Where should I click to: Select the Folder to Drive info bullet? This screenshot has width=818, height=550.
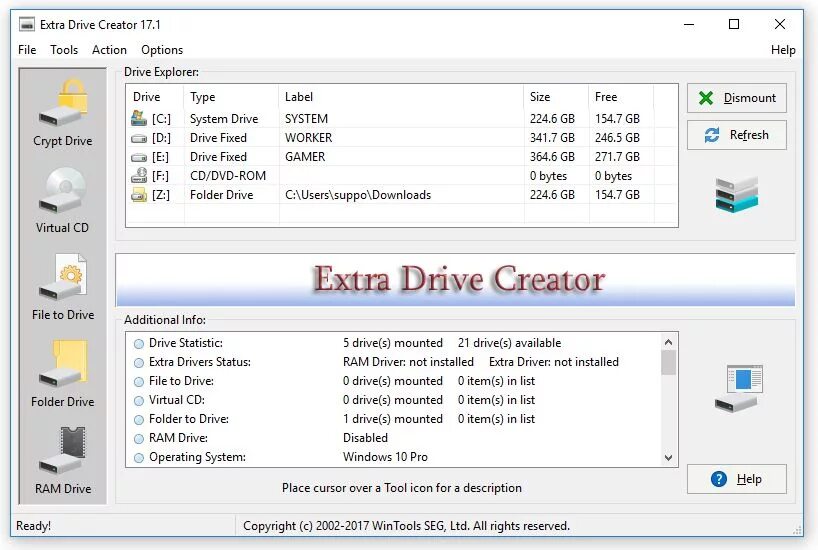point(139,420)
